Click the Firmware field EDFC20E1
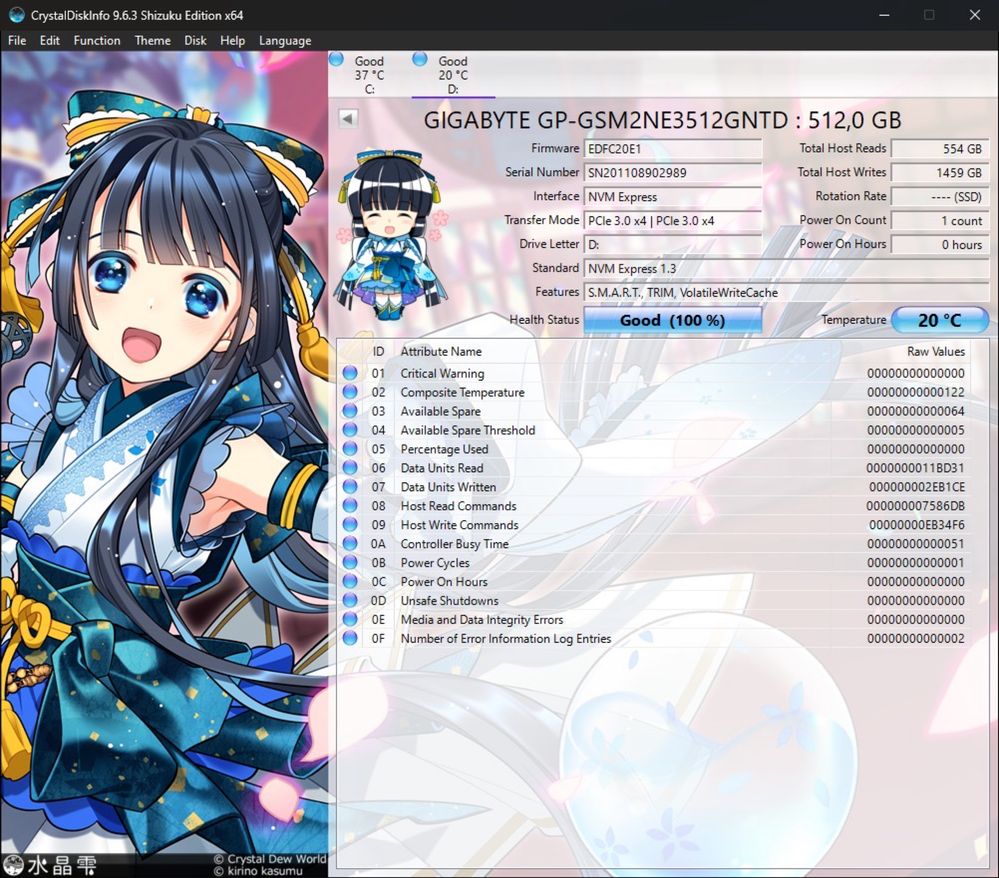999x878 pixels. tap(673, 148)
